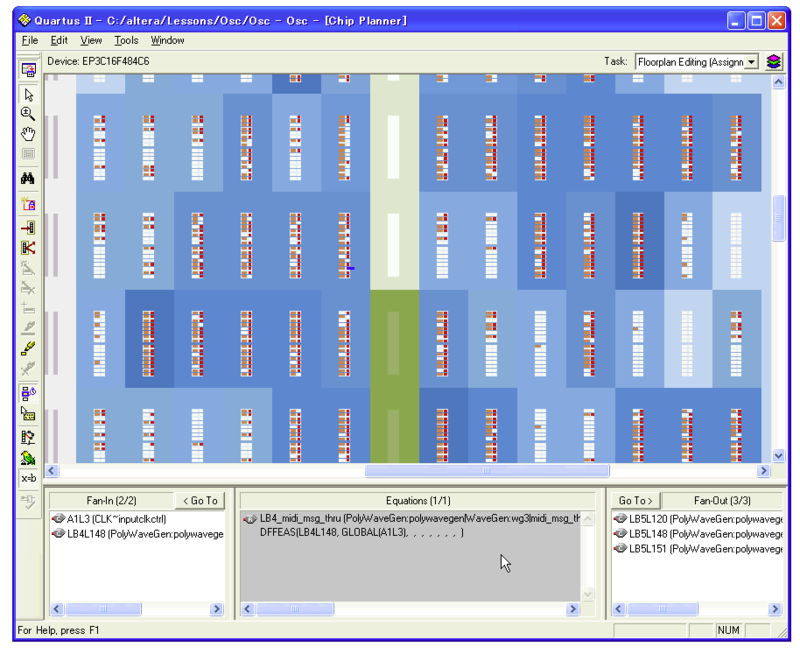Viewport: 800px width, 654px height.
Task: Click the DFFEAS(LB4L148, GLOBAL(A1L3)...) equation text
Action: [x=362, y=533]
